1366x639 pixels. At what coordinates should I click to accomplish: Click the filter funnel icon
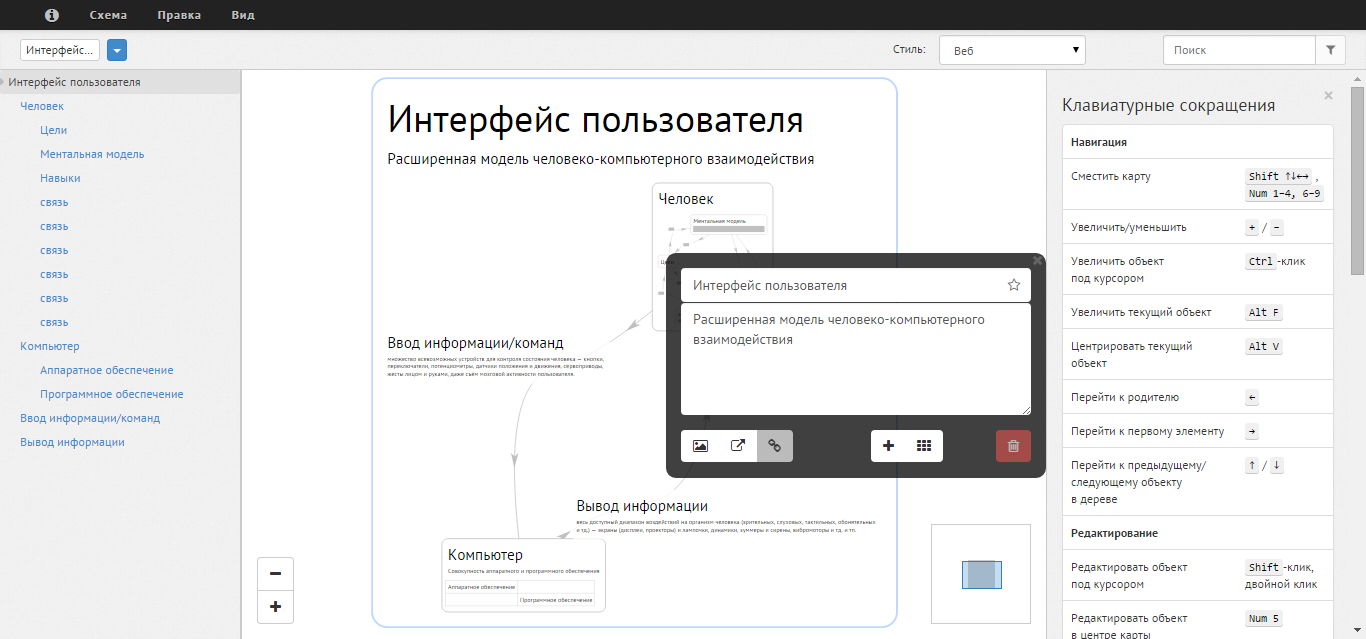(x=1330, y=50)
